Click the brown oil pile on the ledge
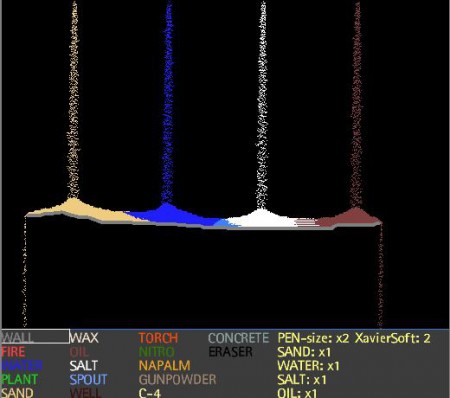Image resolution: width=450 pixels, height=398 pixels. (353, 217)
